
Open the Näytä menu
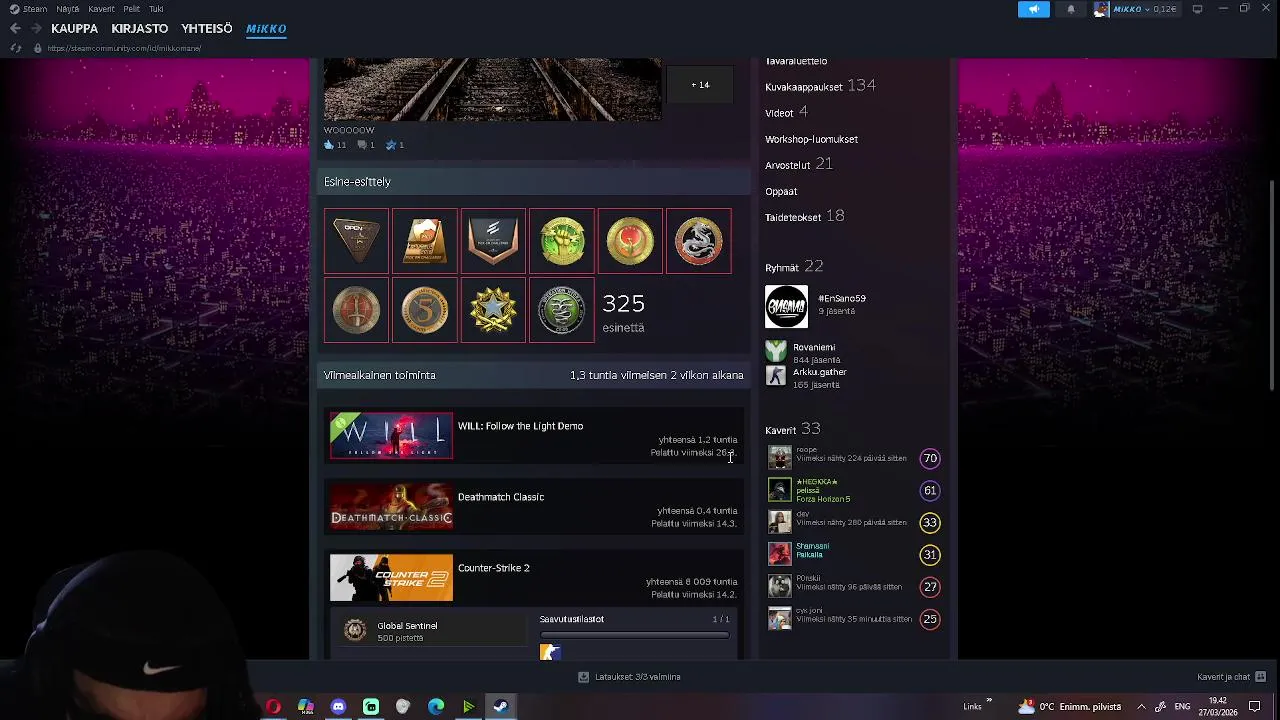[x=68, y=9]
